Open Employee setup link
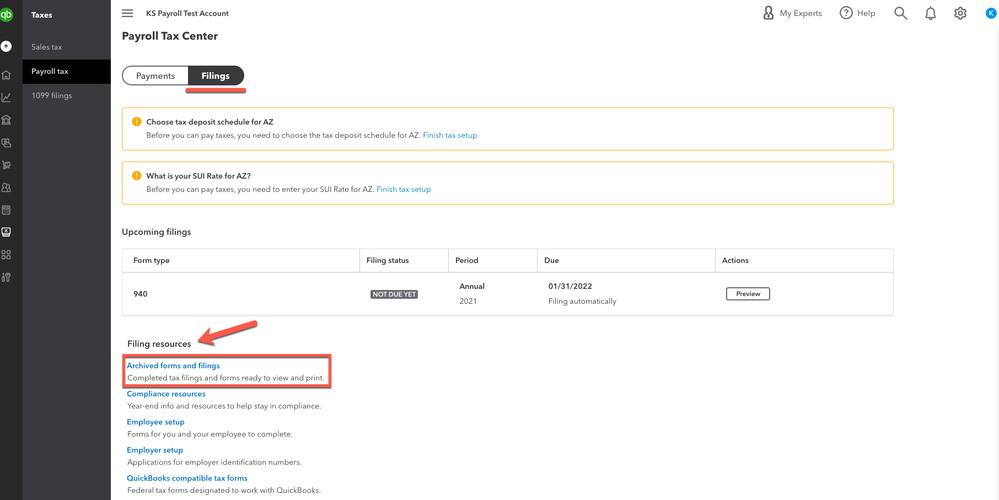999x500 pixels. click(155, 422)
